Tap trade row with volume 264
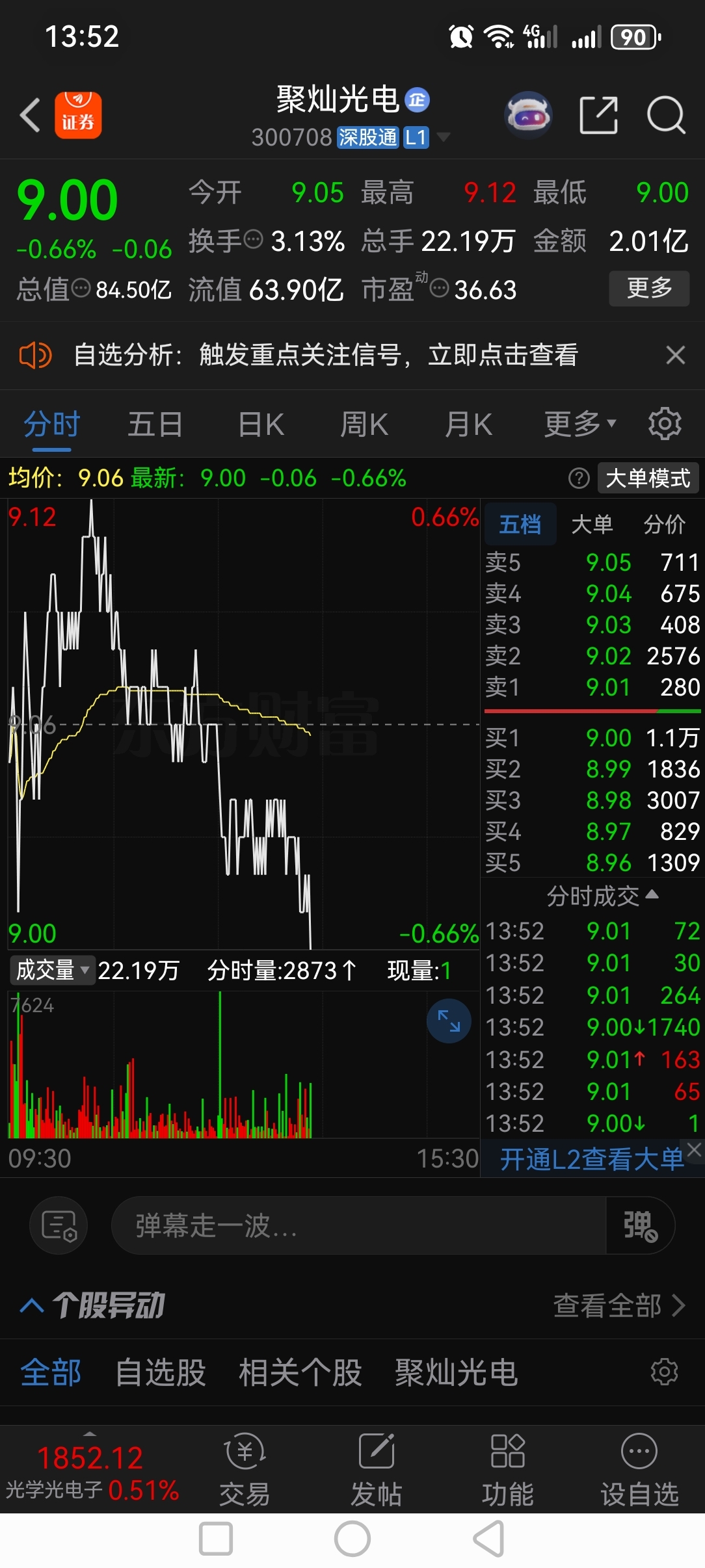The width and height of the screenshot is (705, 1568). click(592, 995)
